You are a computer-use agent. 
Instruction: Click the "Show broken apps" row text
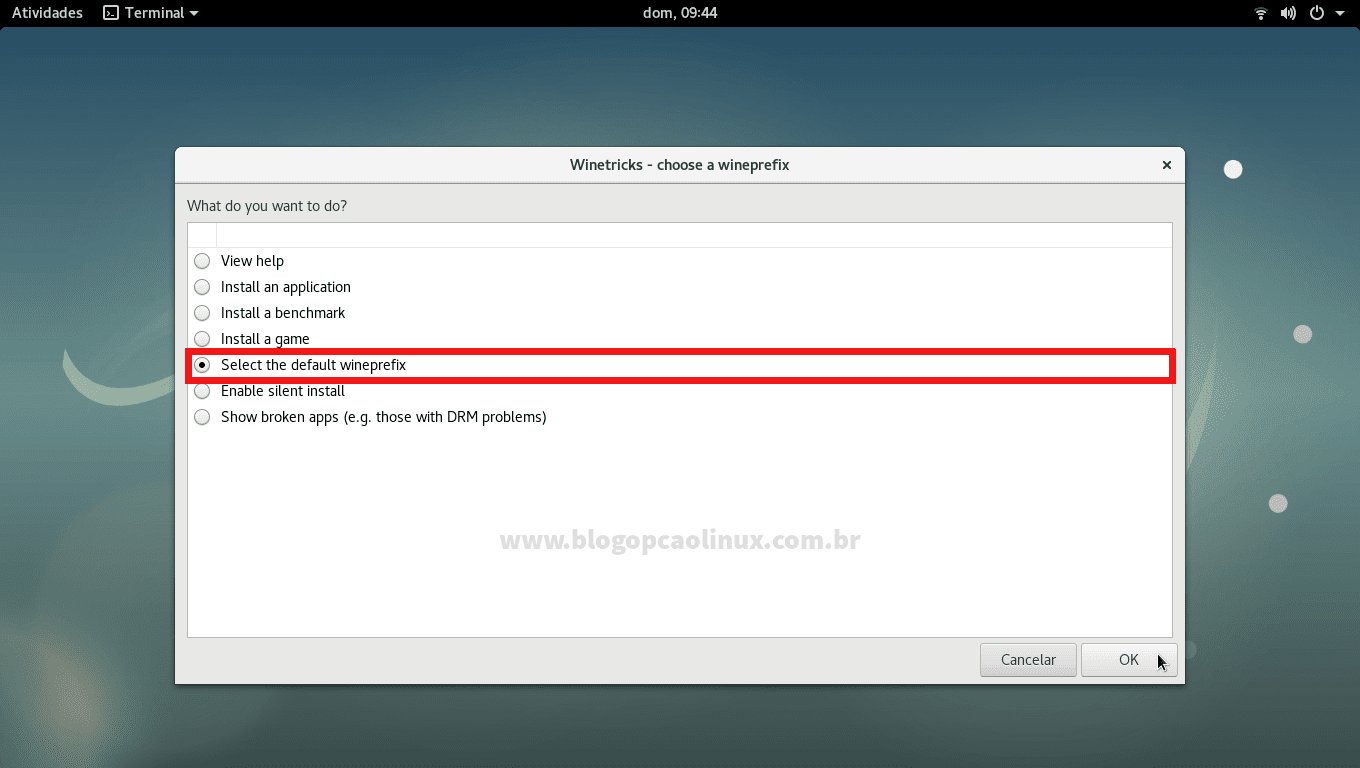(x=384, y=417)
